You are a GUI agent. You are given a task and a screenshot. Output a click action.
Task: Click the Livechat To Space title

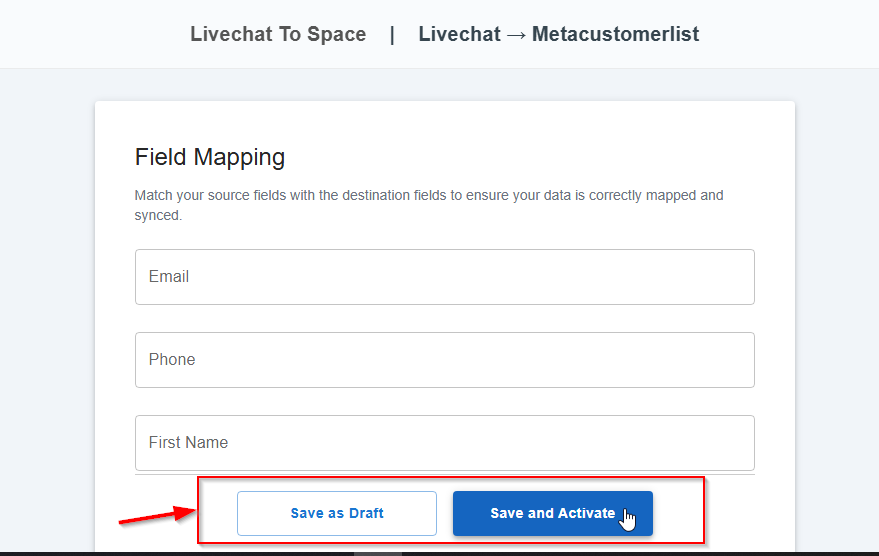click(x=278, y=34)
